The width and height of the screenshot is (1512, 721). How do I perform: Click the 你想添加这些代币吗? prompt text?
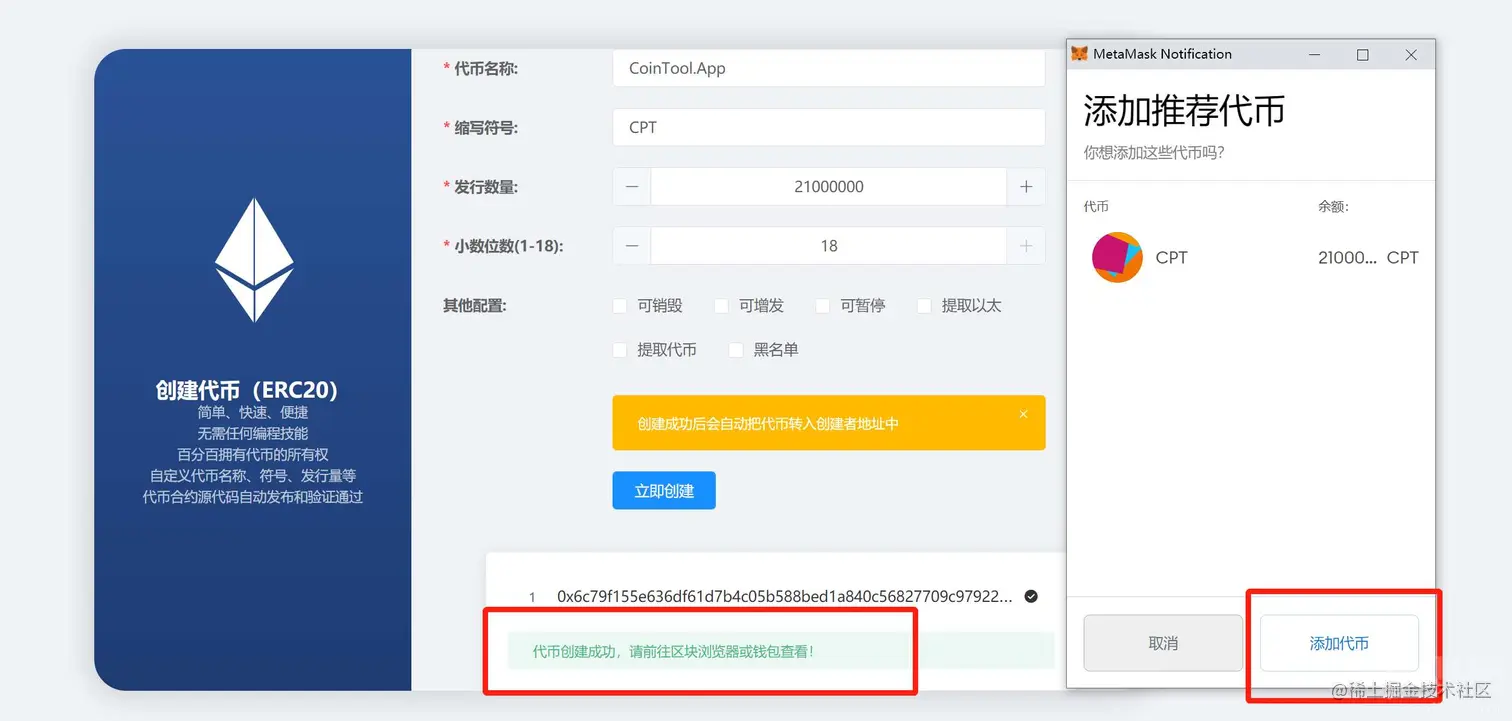coord(1154,153)
